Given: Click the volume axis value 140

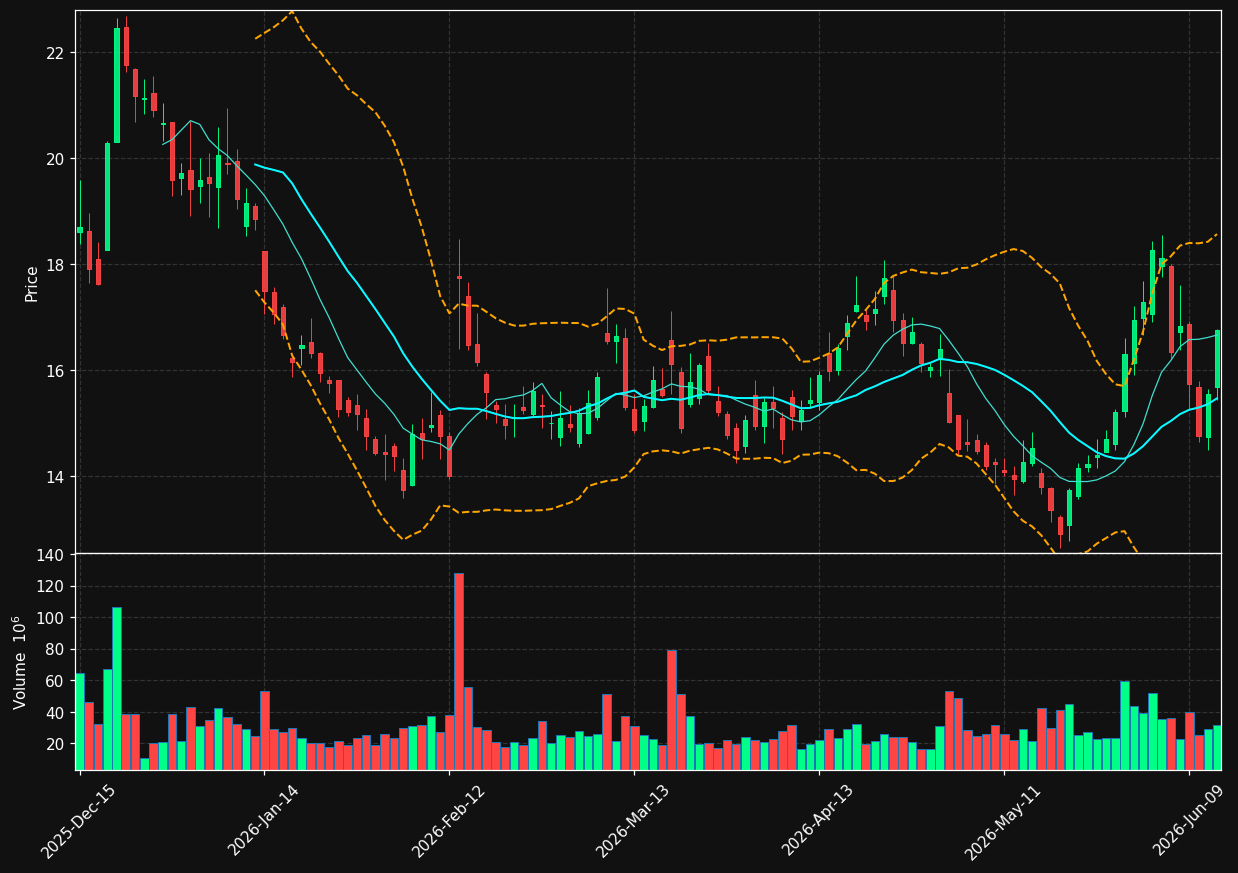Looking at the screenshot, I should coord(49,555).
